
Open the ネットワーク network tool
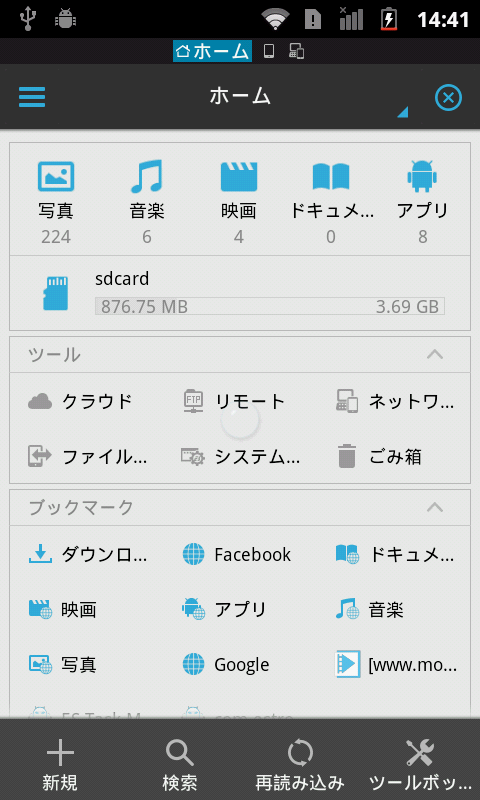pos(395,402)
